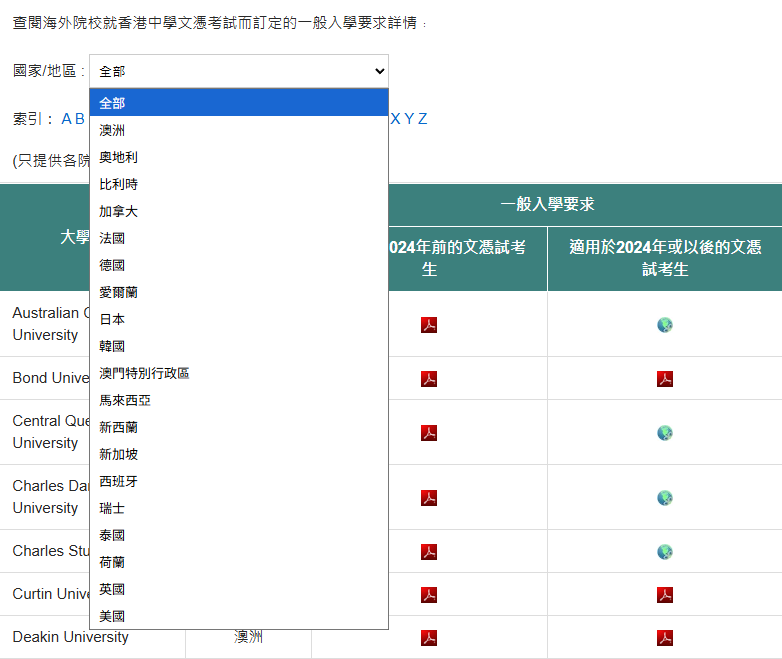Viewport: 782px width, 659px height.
Task: Pick 西班牙 in the dropdown
Action: (239, 481)
